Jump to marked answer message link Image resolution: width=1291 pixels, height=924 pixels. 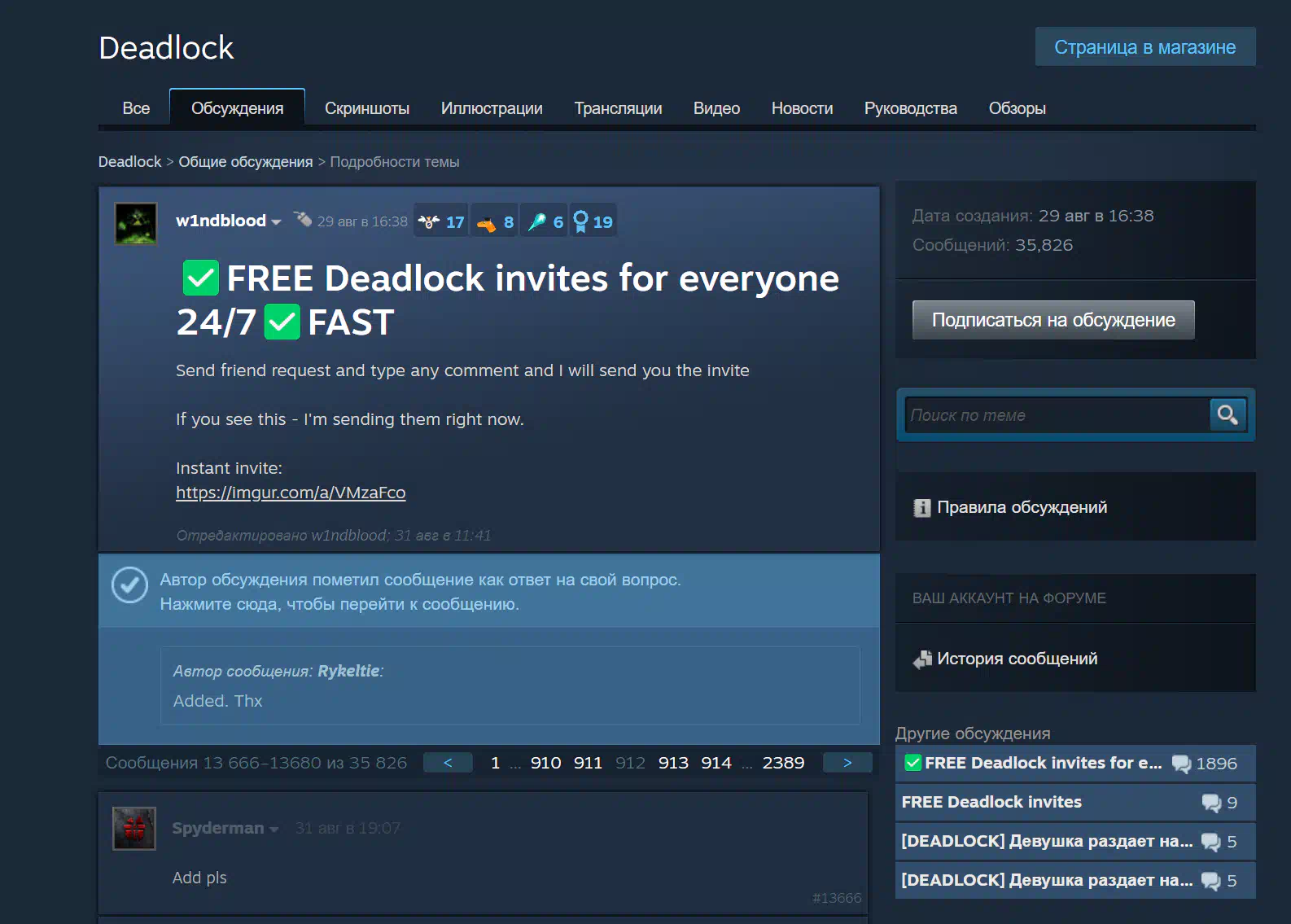339,604
